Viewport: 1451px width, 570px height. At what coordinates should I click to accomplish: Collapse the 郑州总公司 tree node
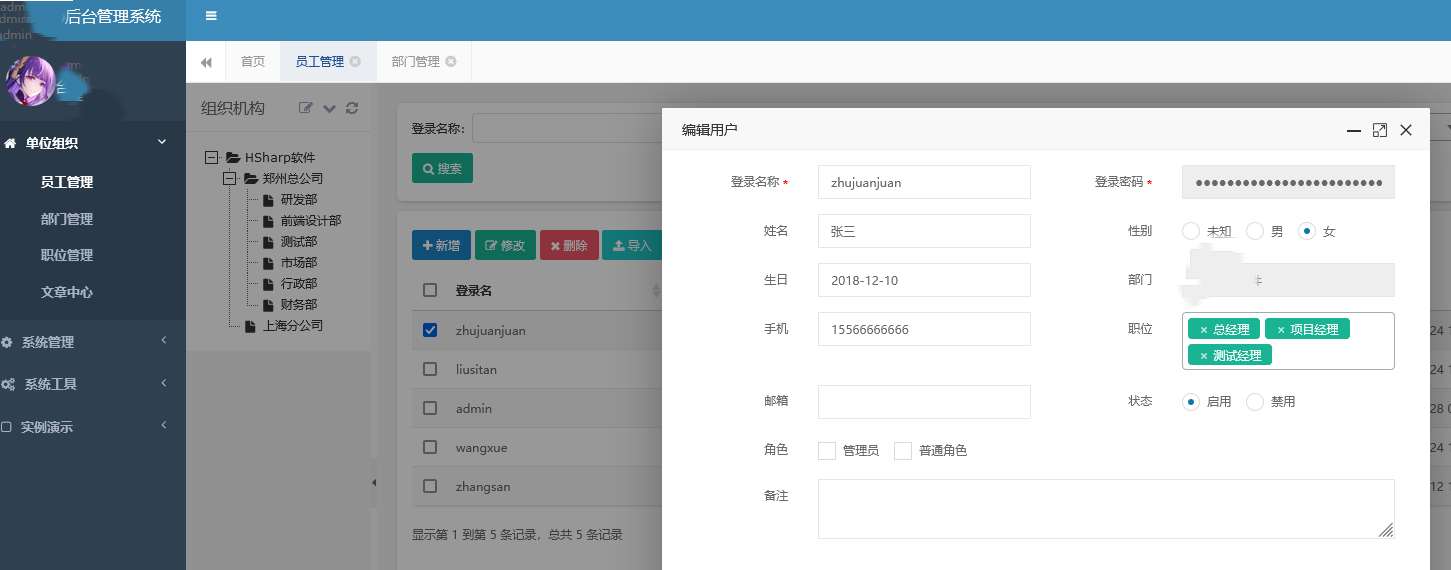coord(229,179)
